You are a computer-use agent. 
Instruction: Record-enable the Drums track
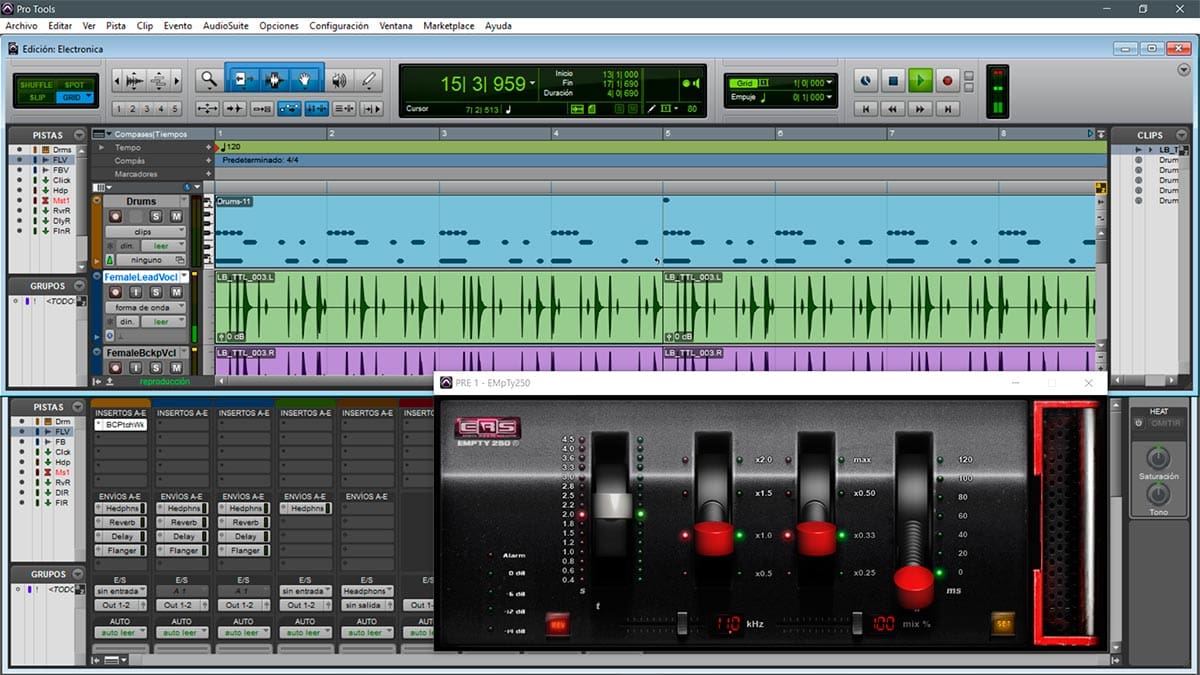pos(115,216)
